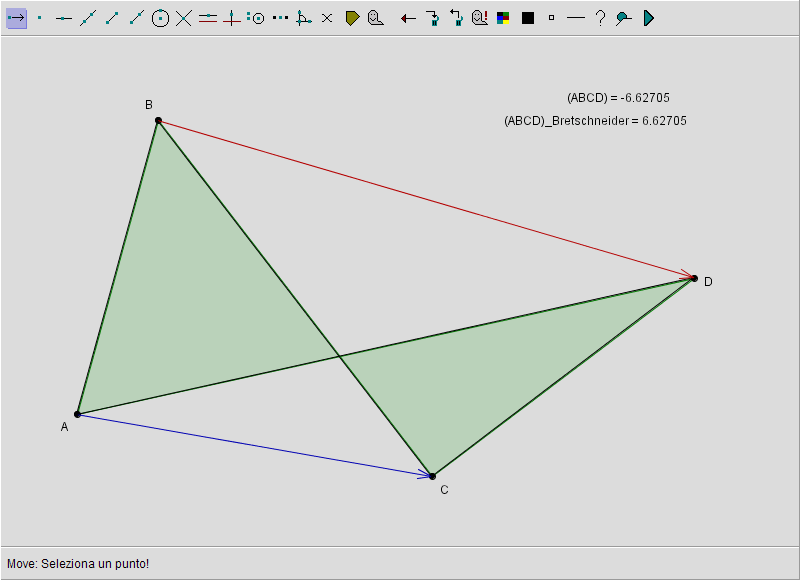The image size is (800, 580).
Task: Activate the Hide object ghost tool
Action: pyautogui.click(x=376, y=18)
